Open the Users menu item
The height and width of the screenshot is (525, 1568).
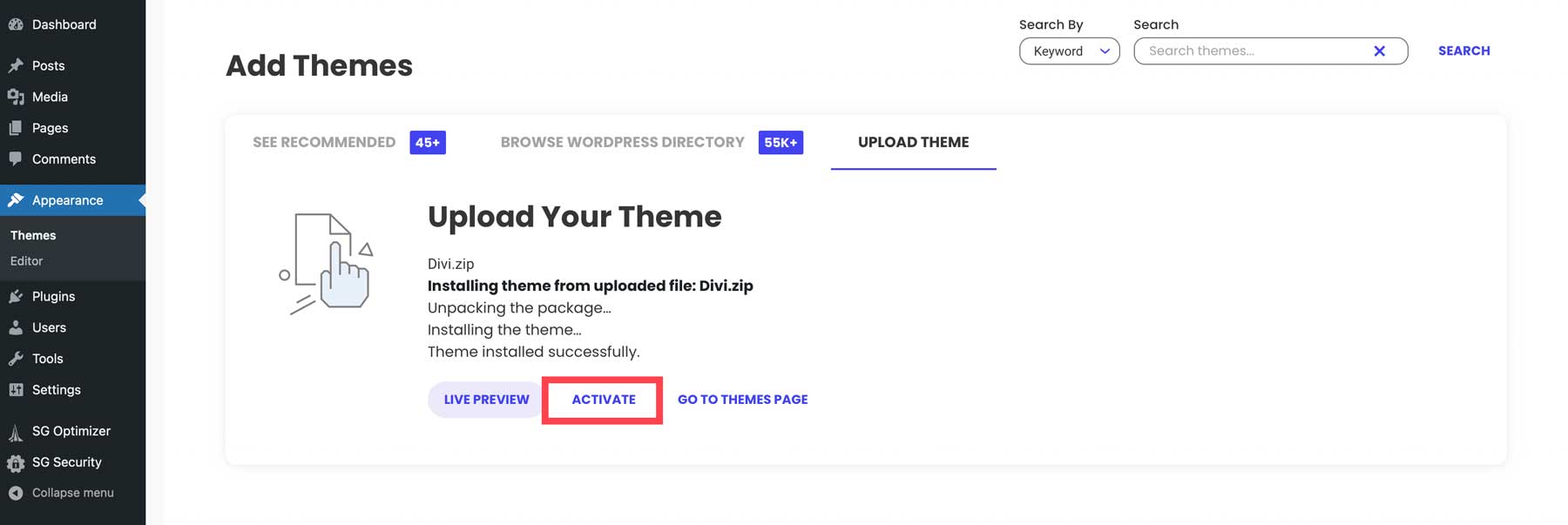point(72,327)
